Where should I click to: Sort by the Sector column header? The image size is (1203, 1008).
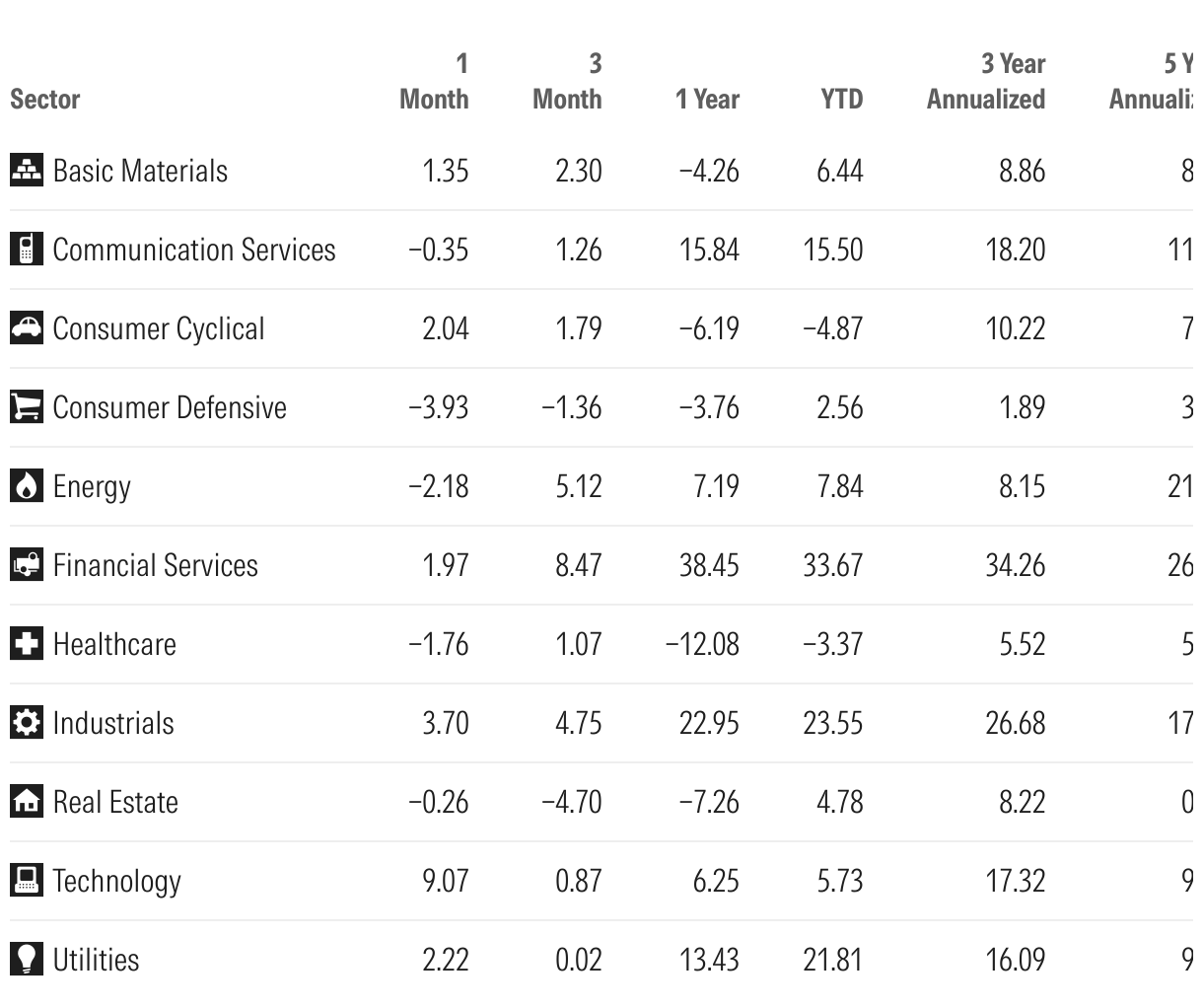point(45,99)
